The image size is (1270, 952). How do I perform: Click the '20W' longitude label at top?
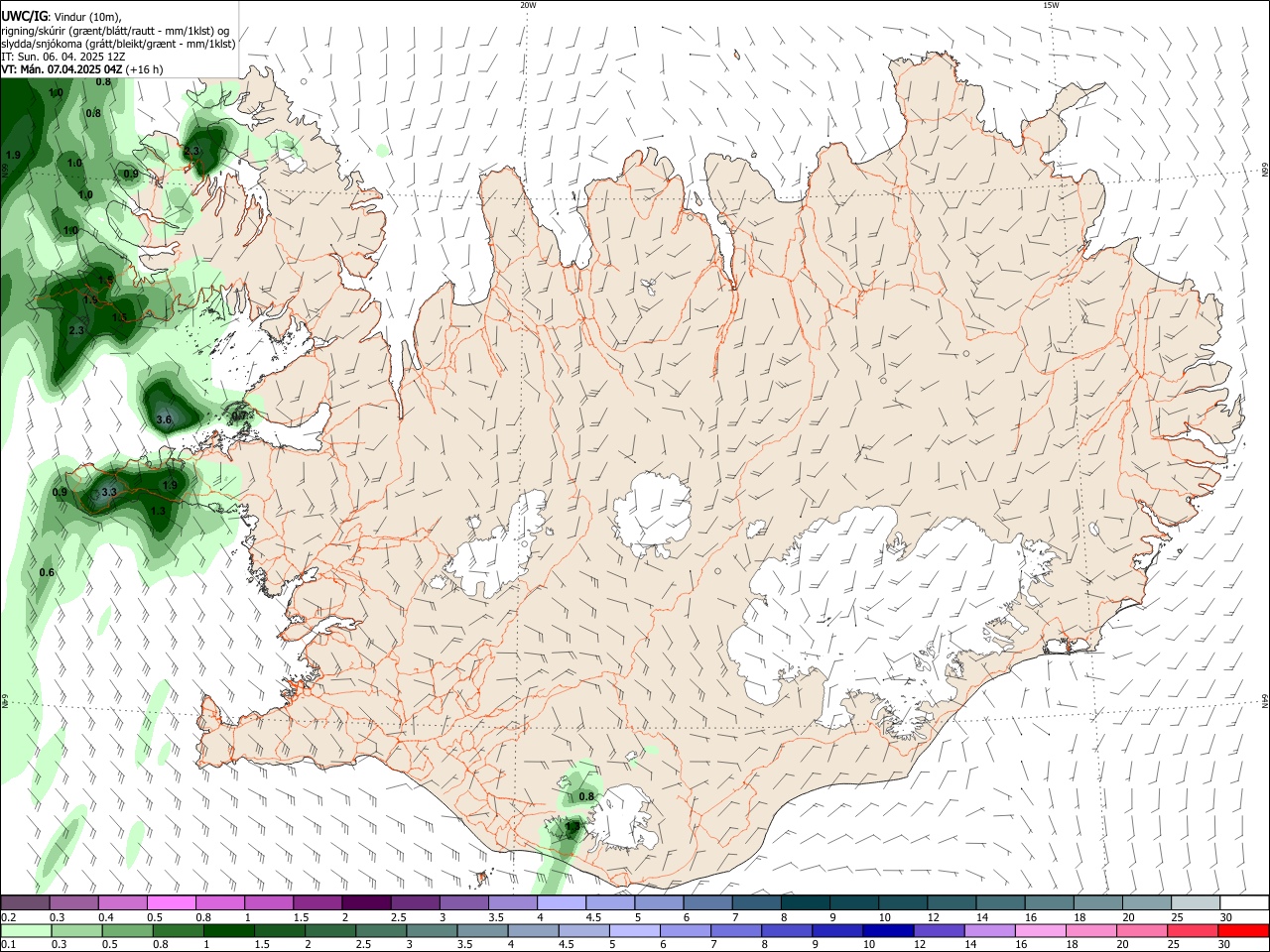(528, 5)
